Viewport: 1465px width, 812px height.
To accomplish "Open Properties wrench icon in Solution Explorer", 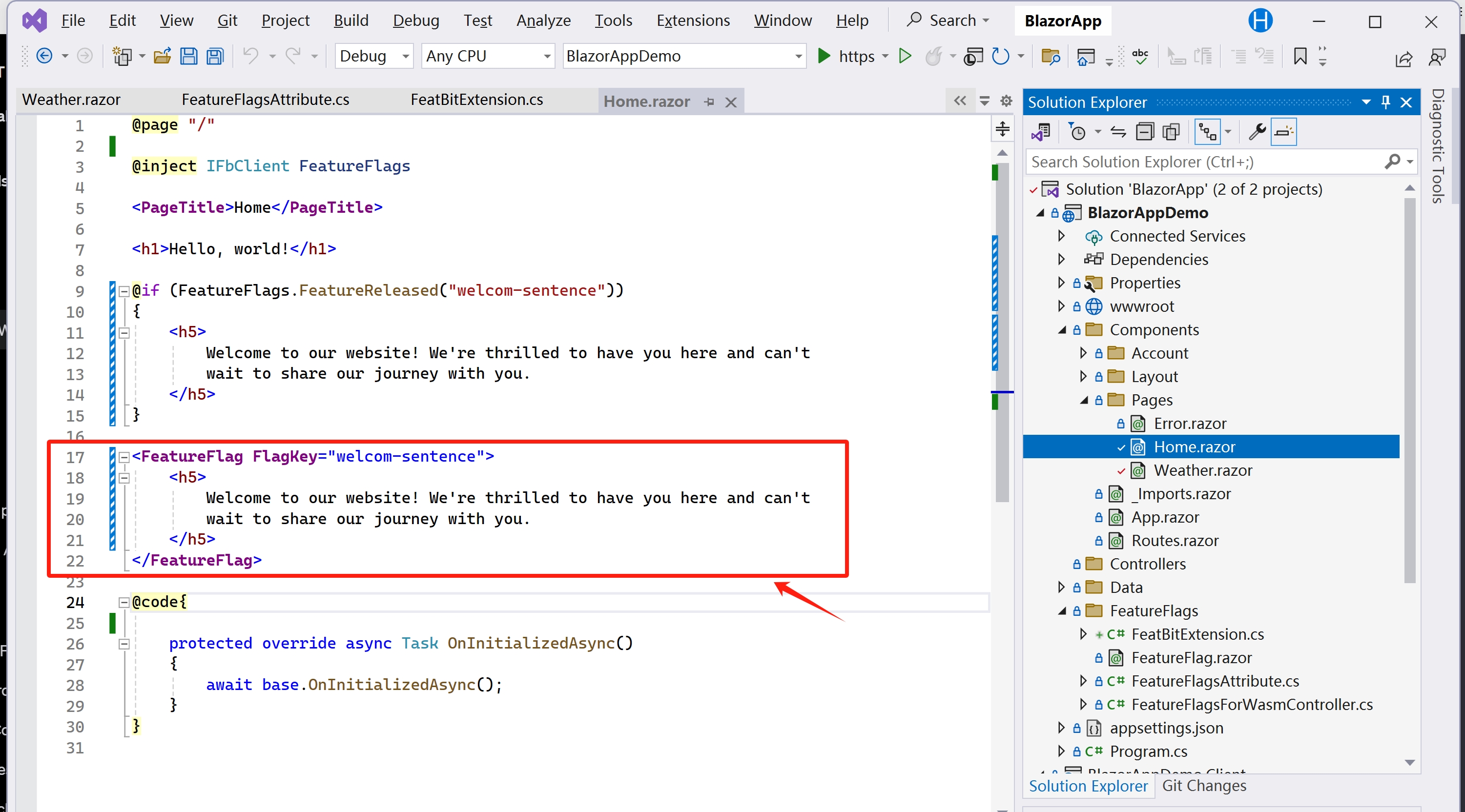I will 1257,132.
